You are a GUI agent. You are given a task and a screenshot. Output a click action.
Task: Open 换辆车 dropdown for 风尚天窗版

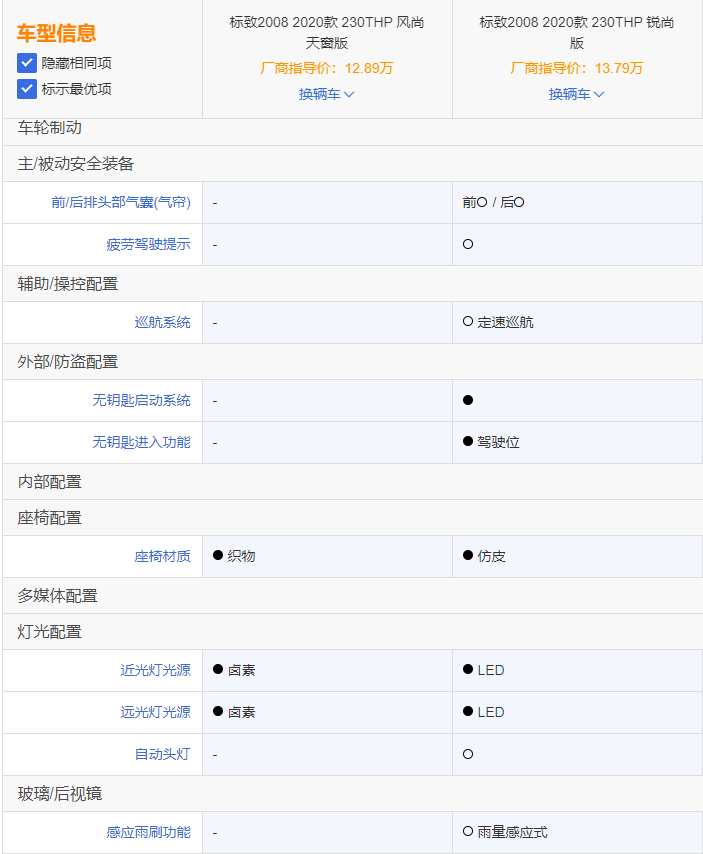[327, 94]
